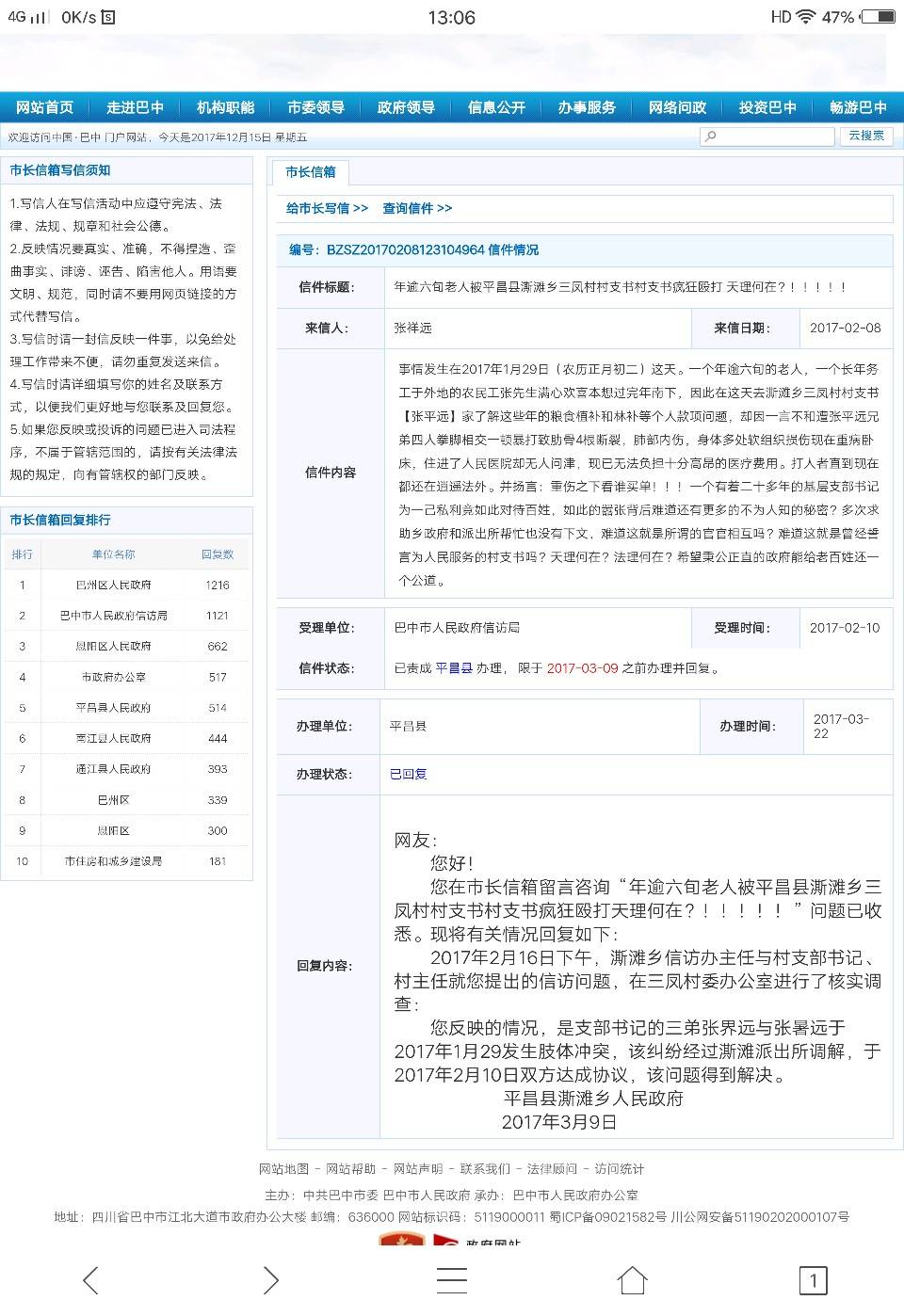Click the letter date 2017-02-08
Viewport: 904px width, 1316px height.
846,328
